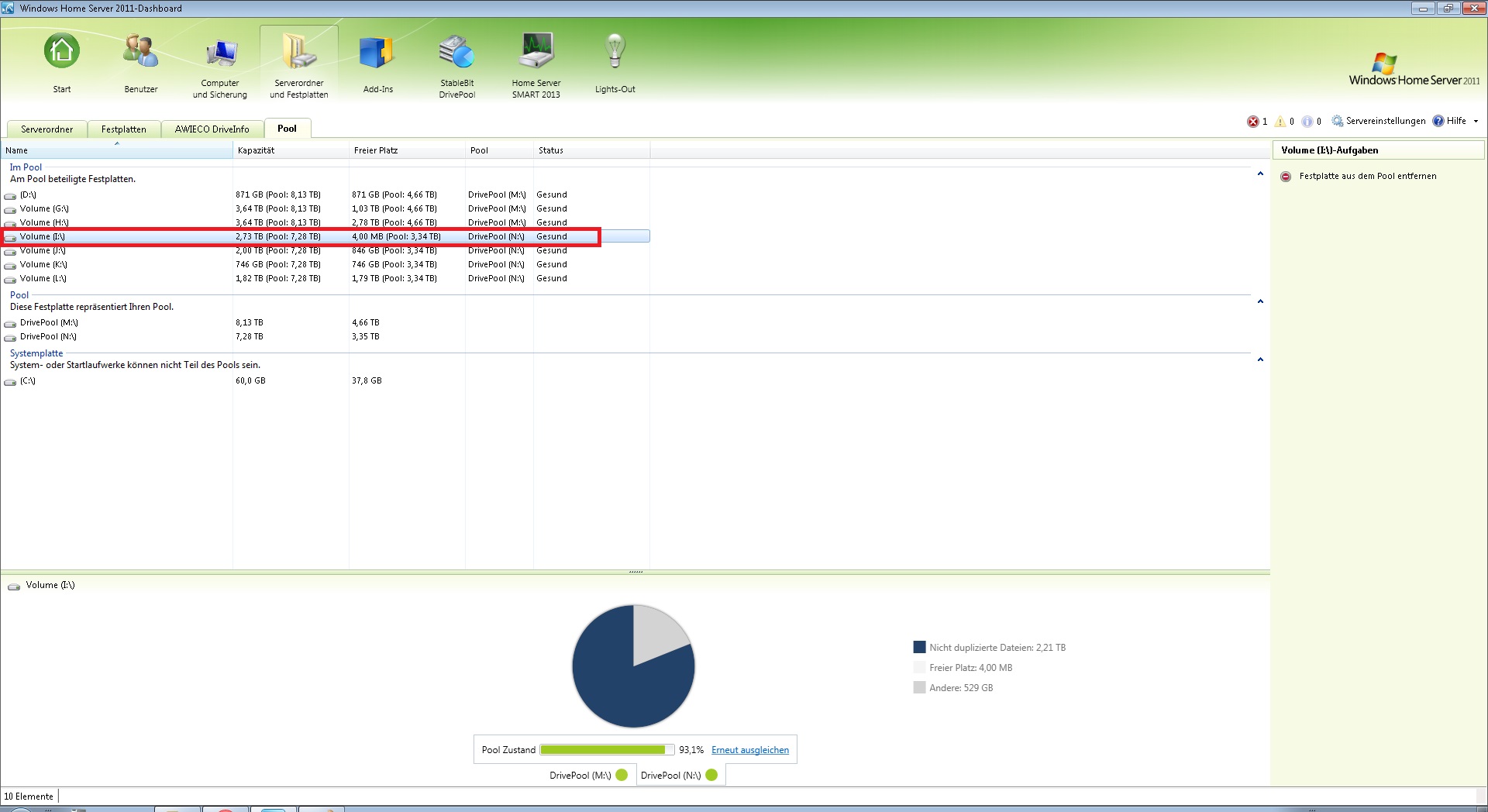Click the informational alerts icon

tap(1307, 122)
